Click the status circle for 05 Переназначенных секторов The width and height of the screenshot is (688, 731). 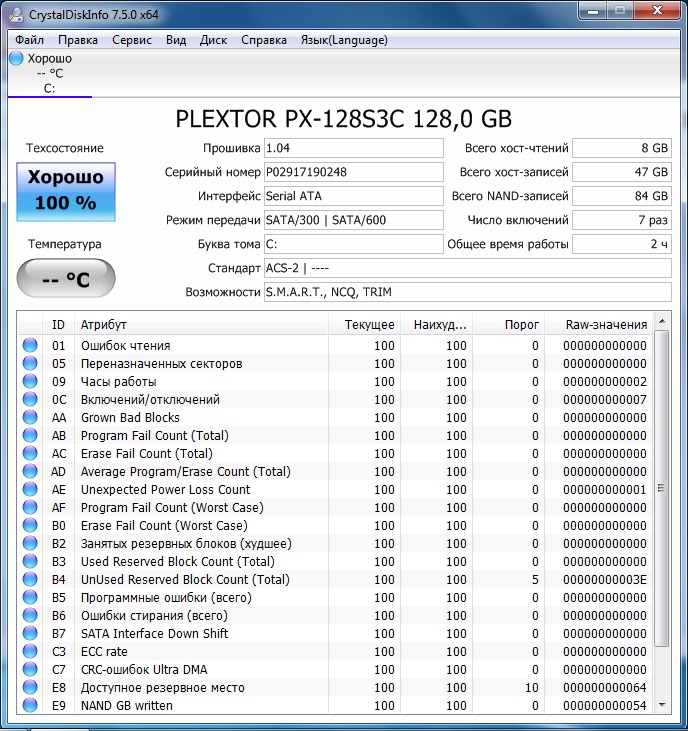point(30,363)
